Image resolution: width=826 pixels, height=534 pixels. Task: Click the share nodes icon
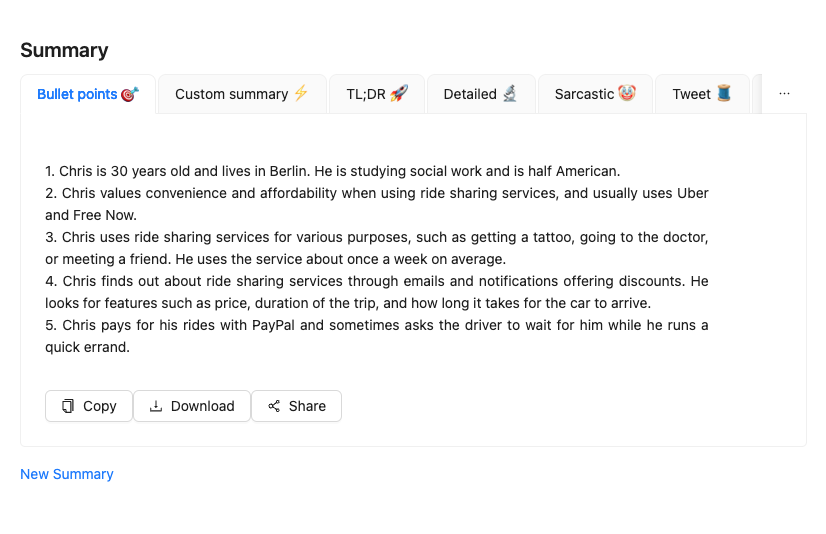point(274,406)
